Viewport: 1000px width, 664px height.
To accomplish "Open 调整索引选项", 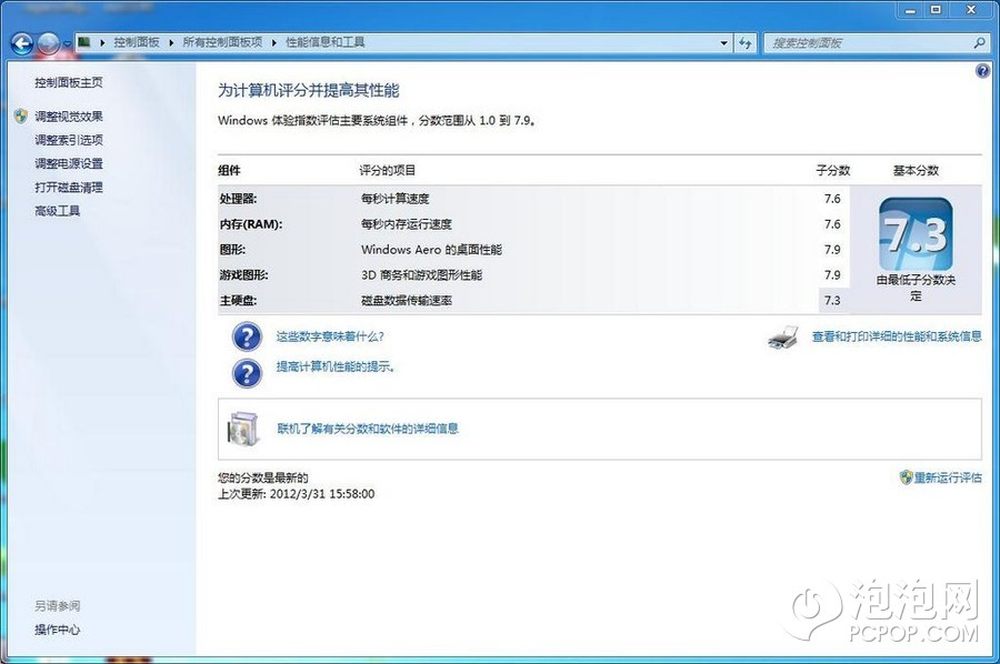I will point(69,140).
